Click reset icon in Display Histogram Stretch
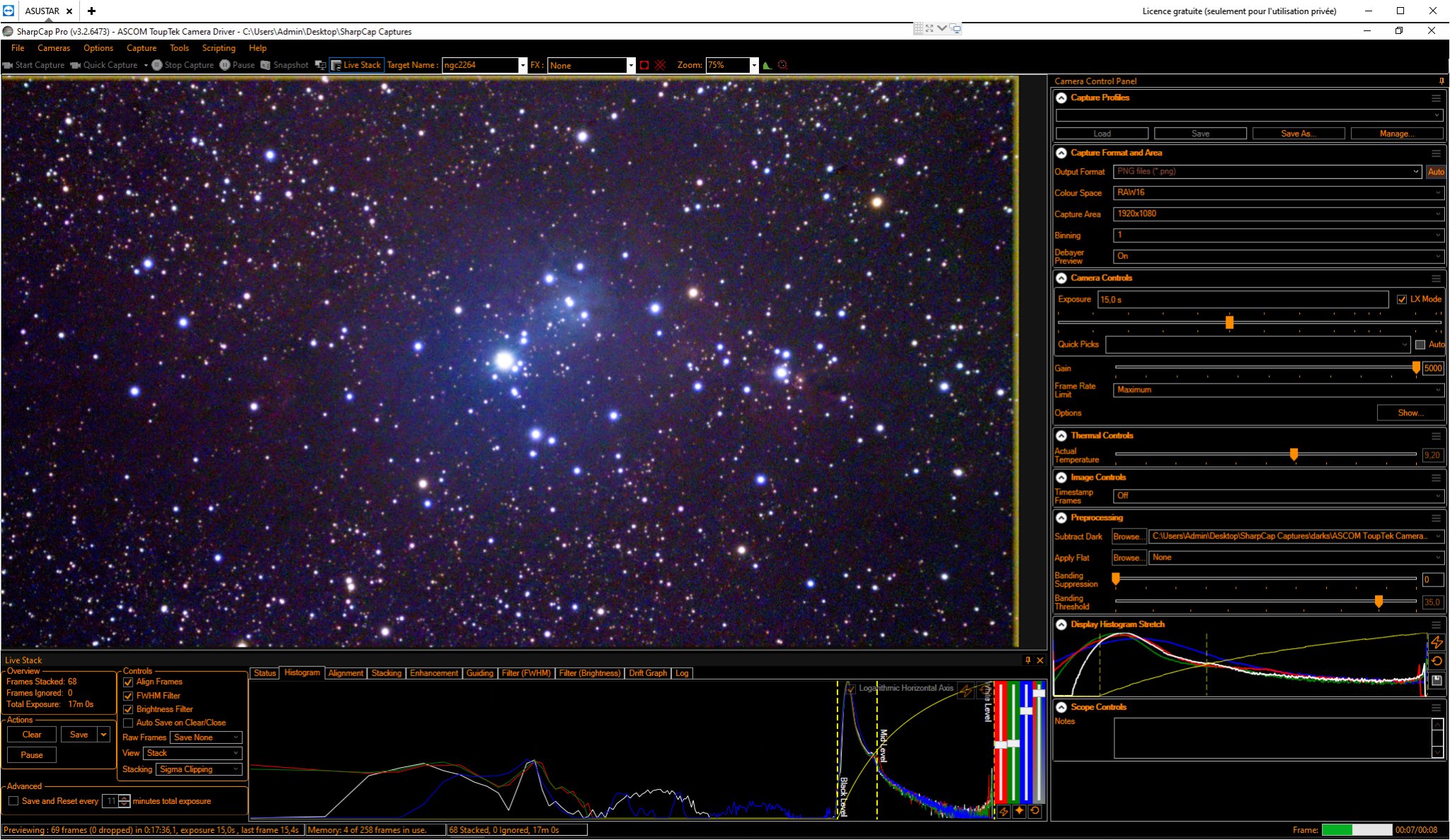 click(x=1437, y=662)
